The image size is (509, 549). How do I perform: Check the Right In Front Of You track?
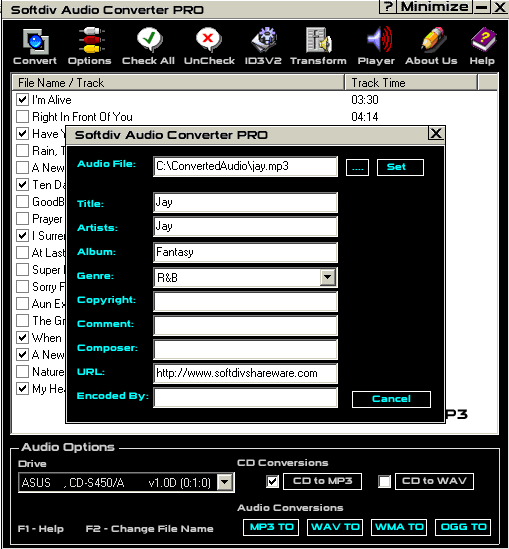[22, 116]
